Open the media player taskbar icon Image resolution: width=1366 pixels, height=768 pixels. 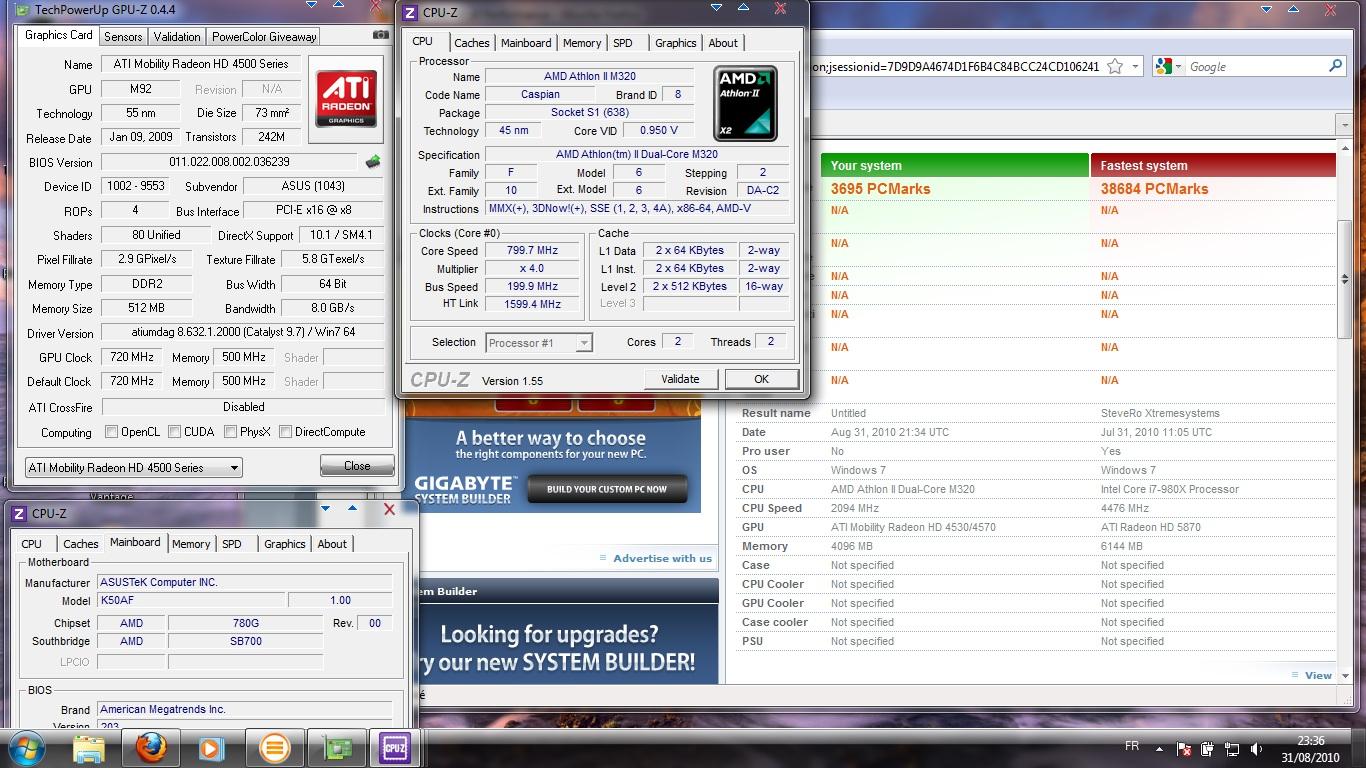211,747
